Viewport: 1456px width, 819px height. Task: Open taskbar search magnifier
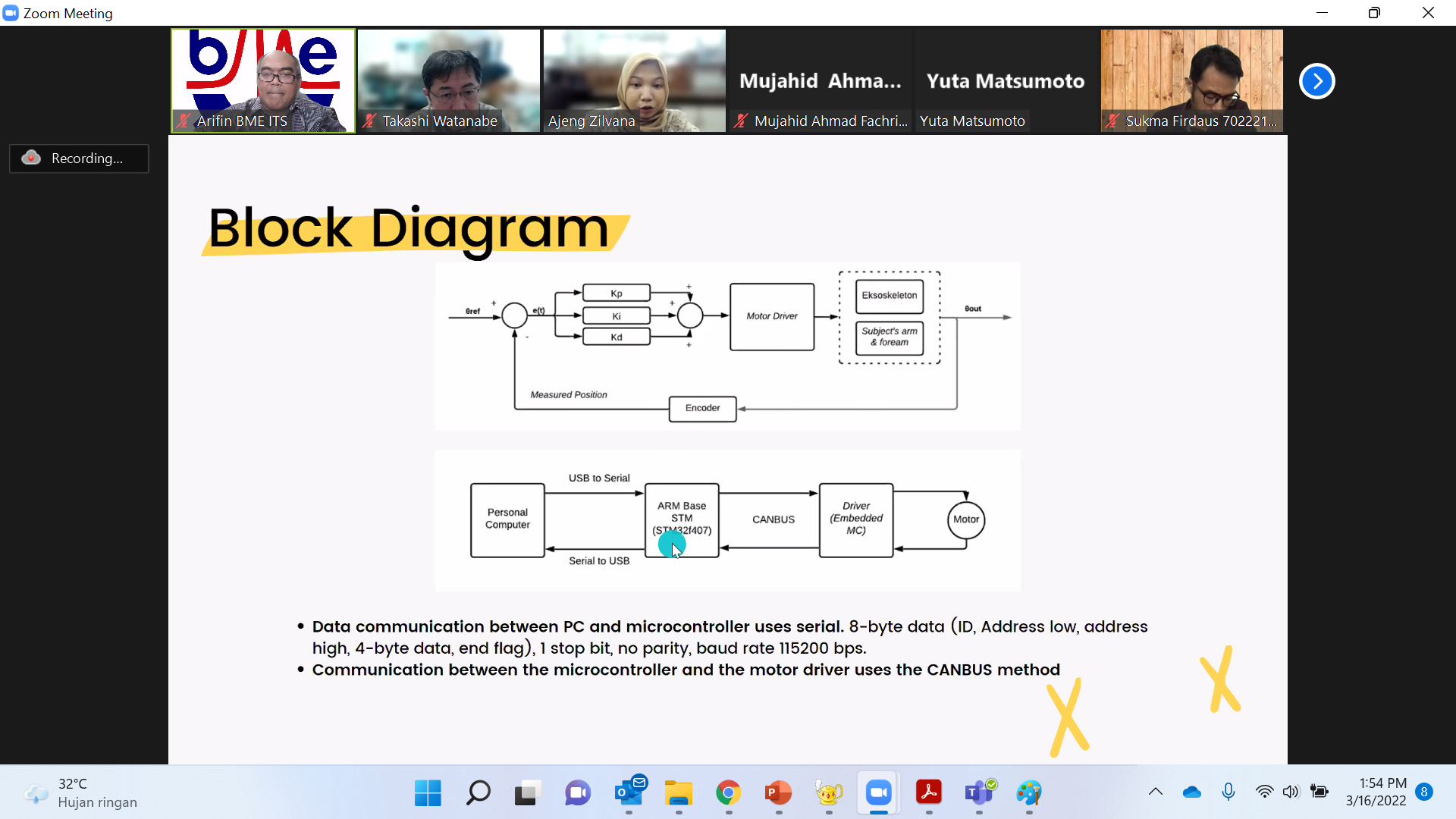478,793
